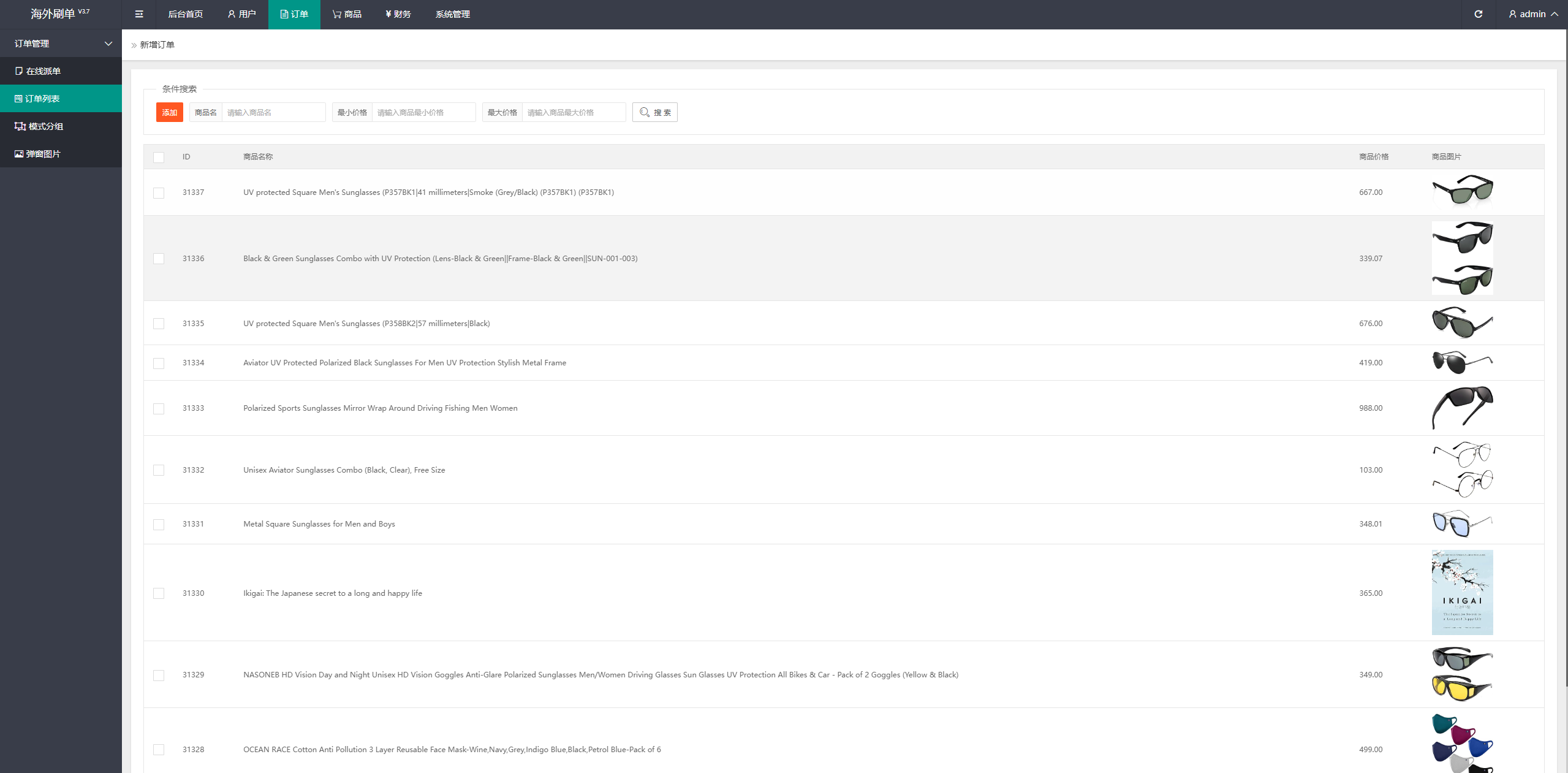Open the 商品 cart menu
Screen dimensions: 1568x773
[347, 14]
